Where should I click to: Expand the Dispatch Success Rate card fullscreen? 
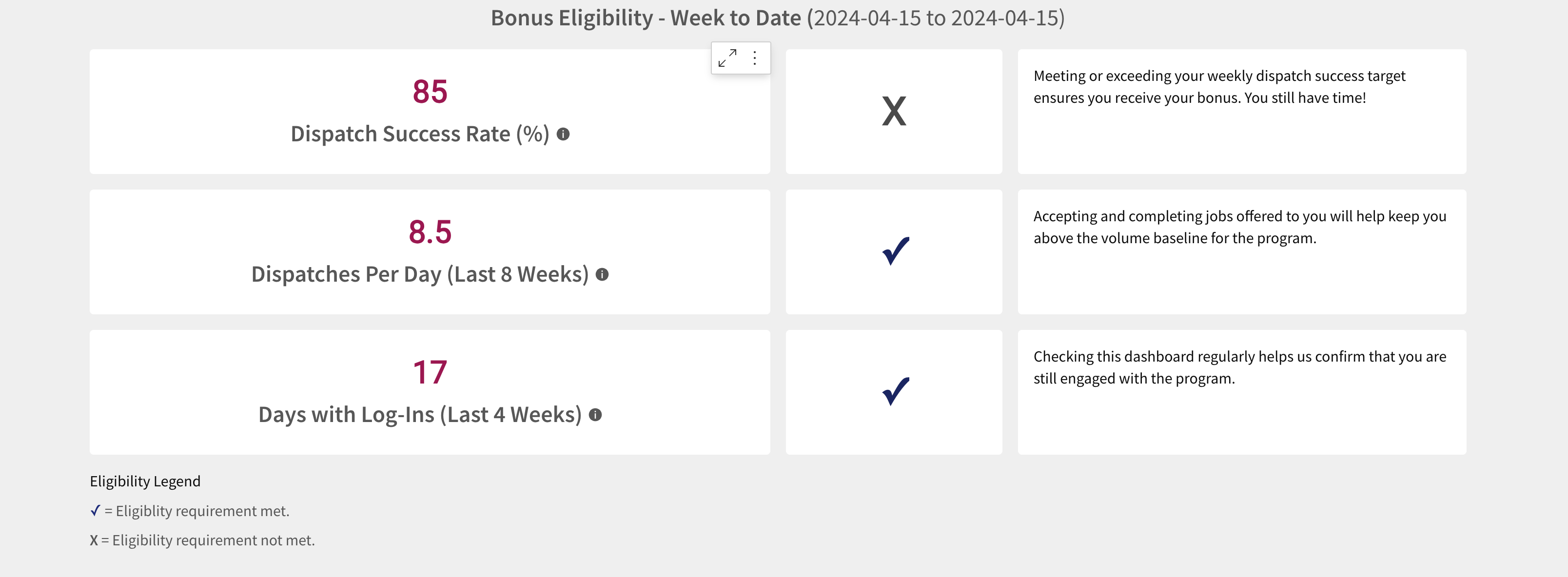click(x=727, y=58)
